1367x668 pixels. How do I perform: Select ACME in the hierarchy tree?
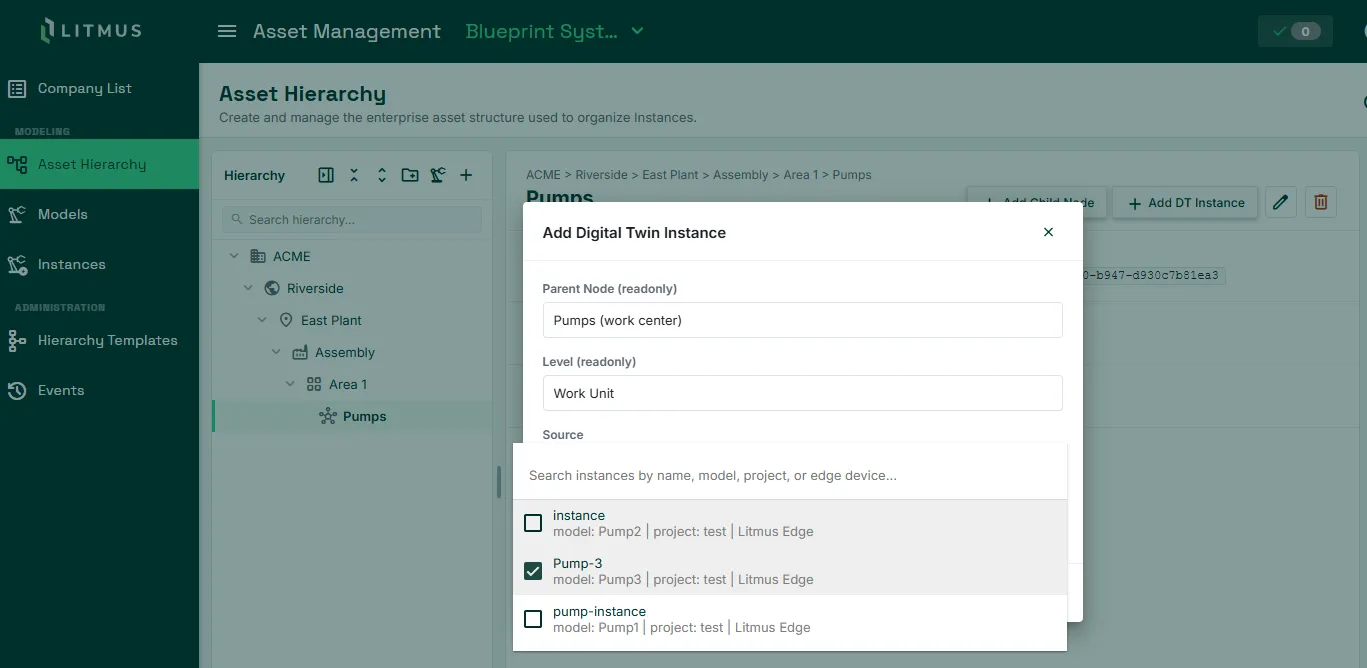(292, 256)
